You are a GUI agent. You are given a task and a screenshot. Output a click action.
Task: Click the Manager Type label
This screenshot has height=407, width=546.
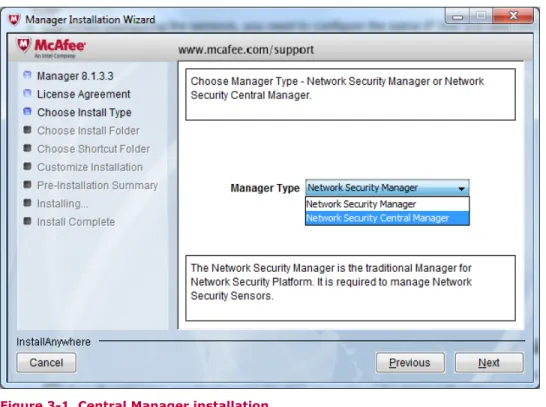pos(265,188)
